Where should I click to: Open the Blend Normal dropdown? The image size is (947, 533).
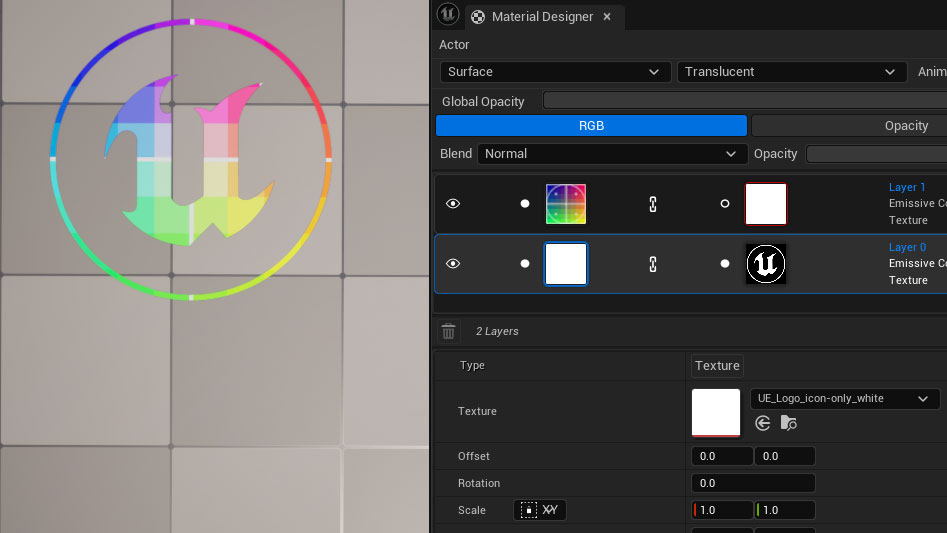[x=612, y=154]
